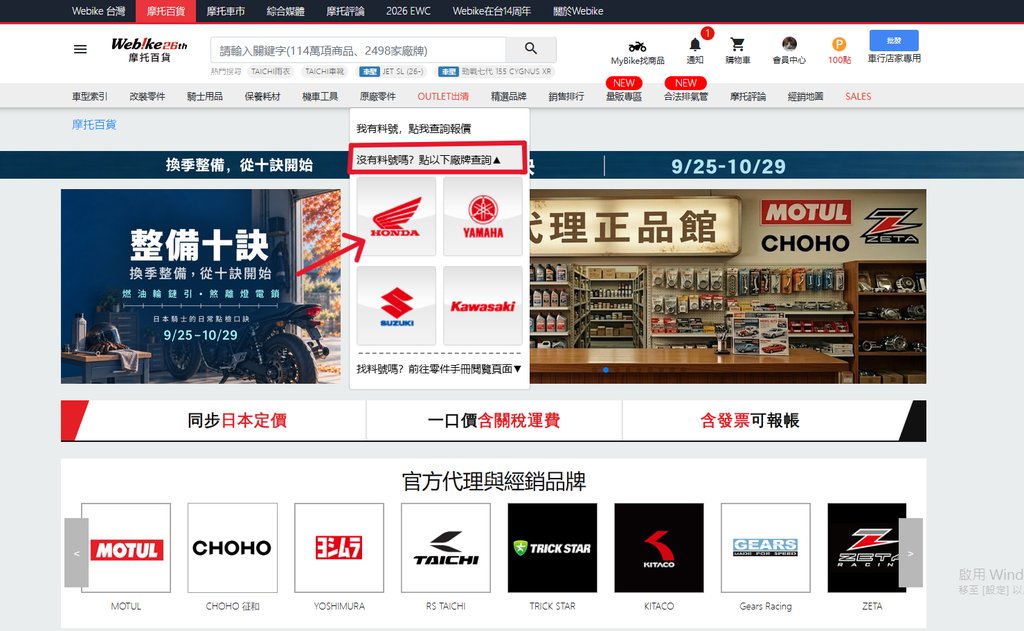Click 含發票可報帳 banner section
1024x631 pixels.
click(x=750, y=420)
